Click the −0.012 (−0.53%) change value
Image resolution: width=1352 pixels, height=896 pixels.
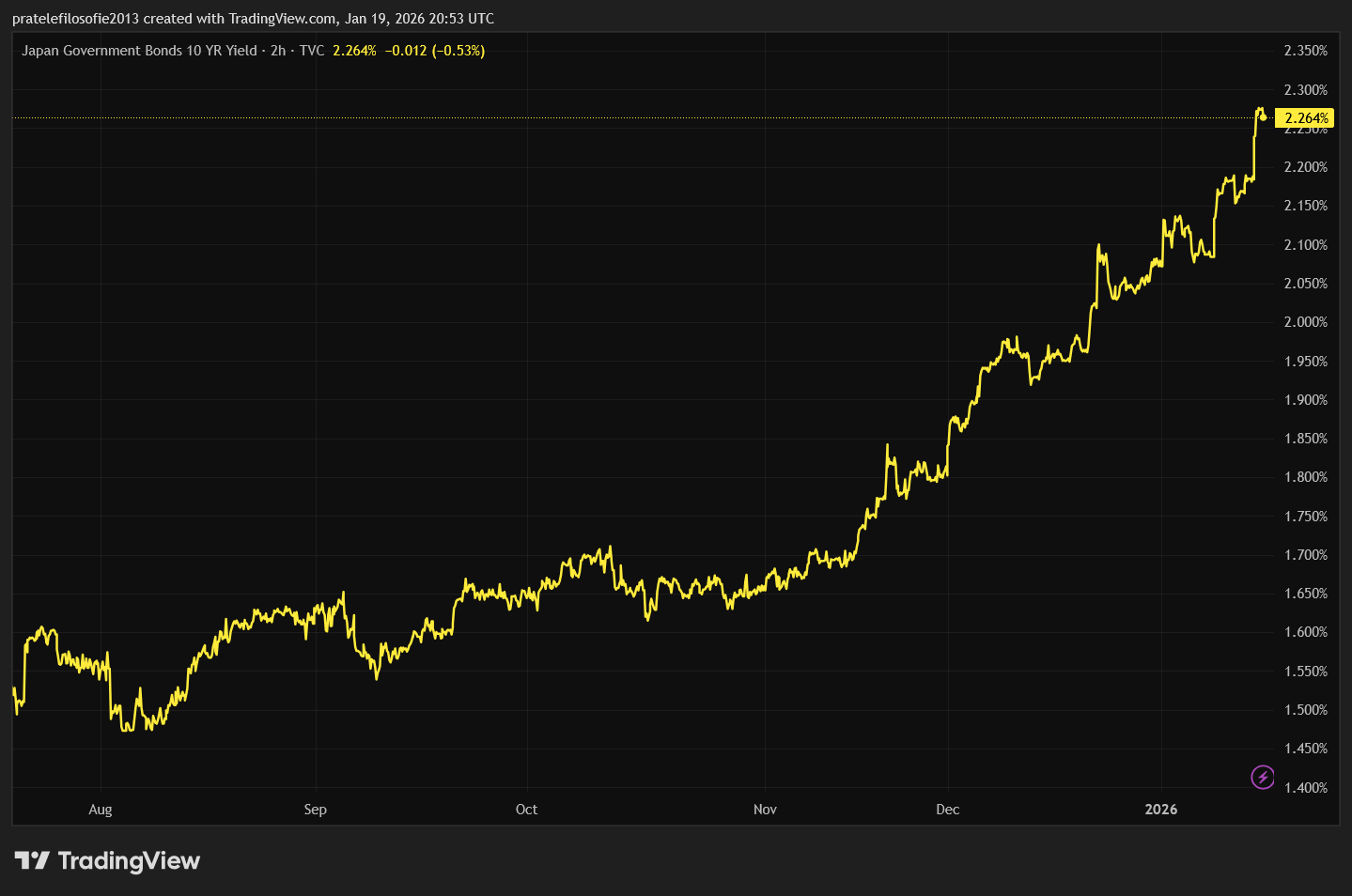435,51
